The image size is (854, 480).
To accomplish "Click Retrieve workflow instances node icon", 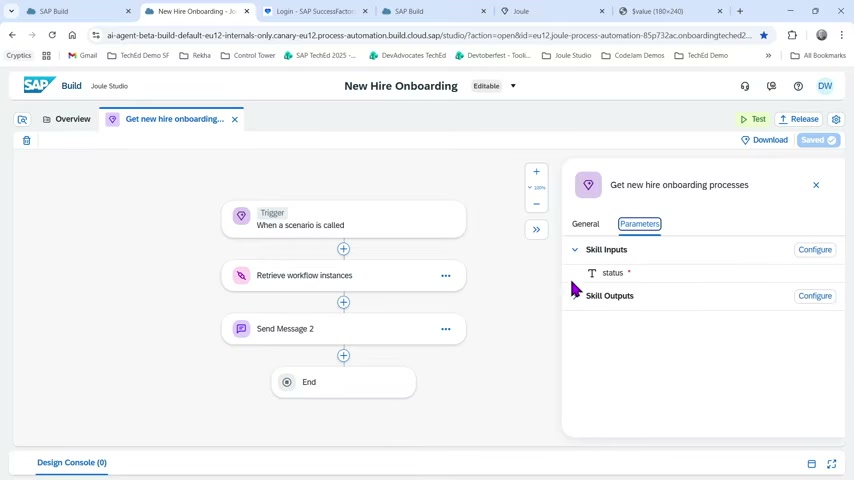I will 241,275.
